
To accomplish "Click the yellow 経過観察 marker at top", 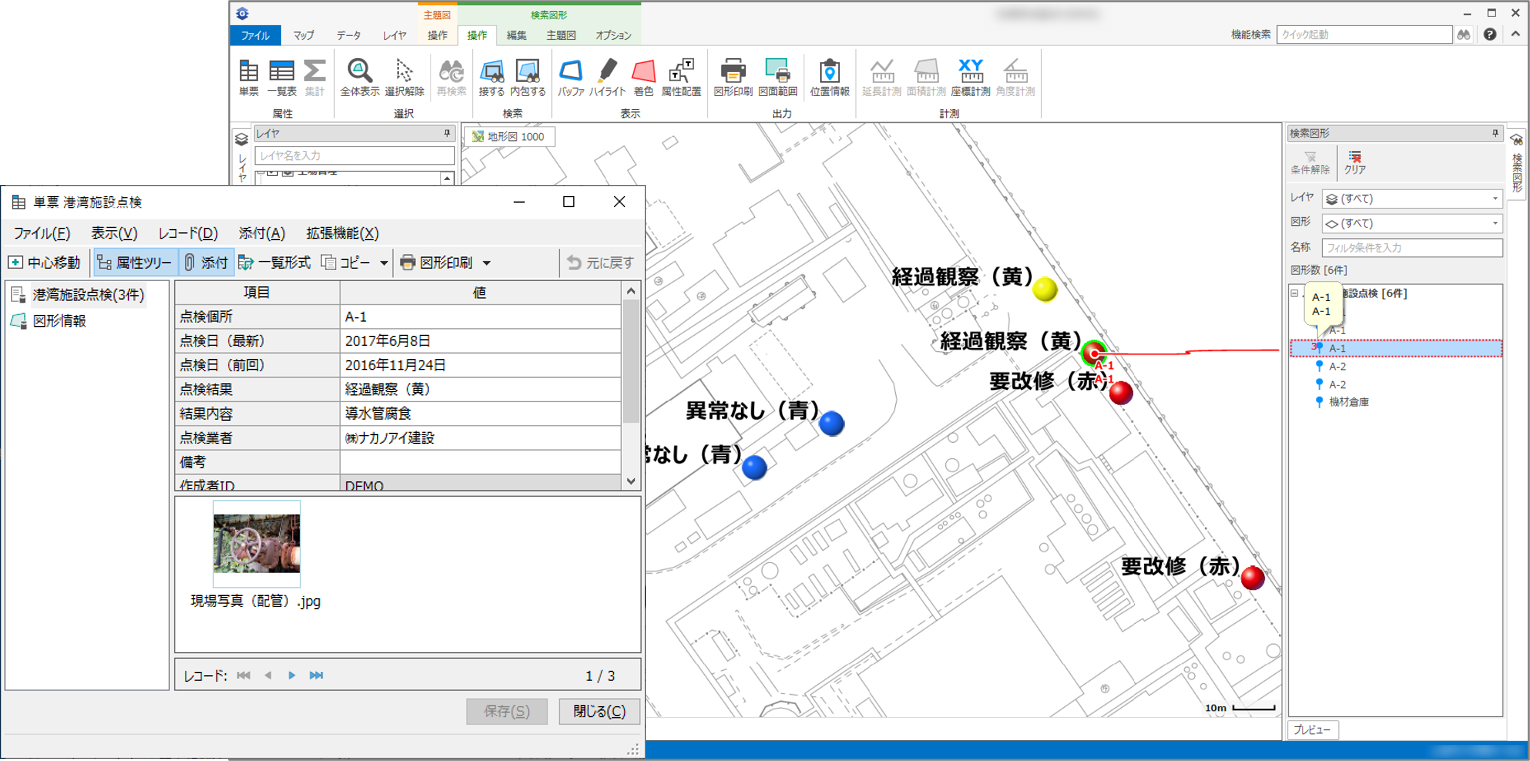I will [x=1045, y=289].
